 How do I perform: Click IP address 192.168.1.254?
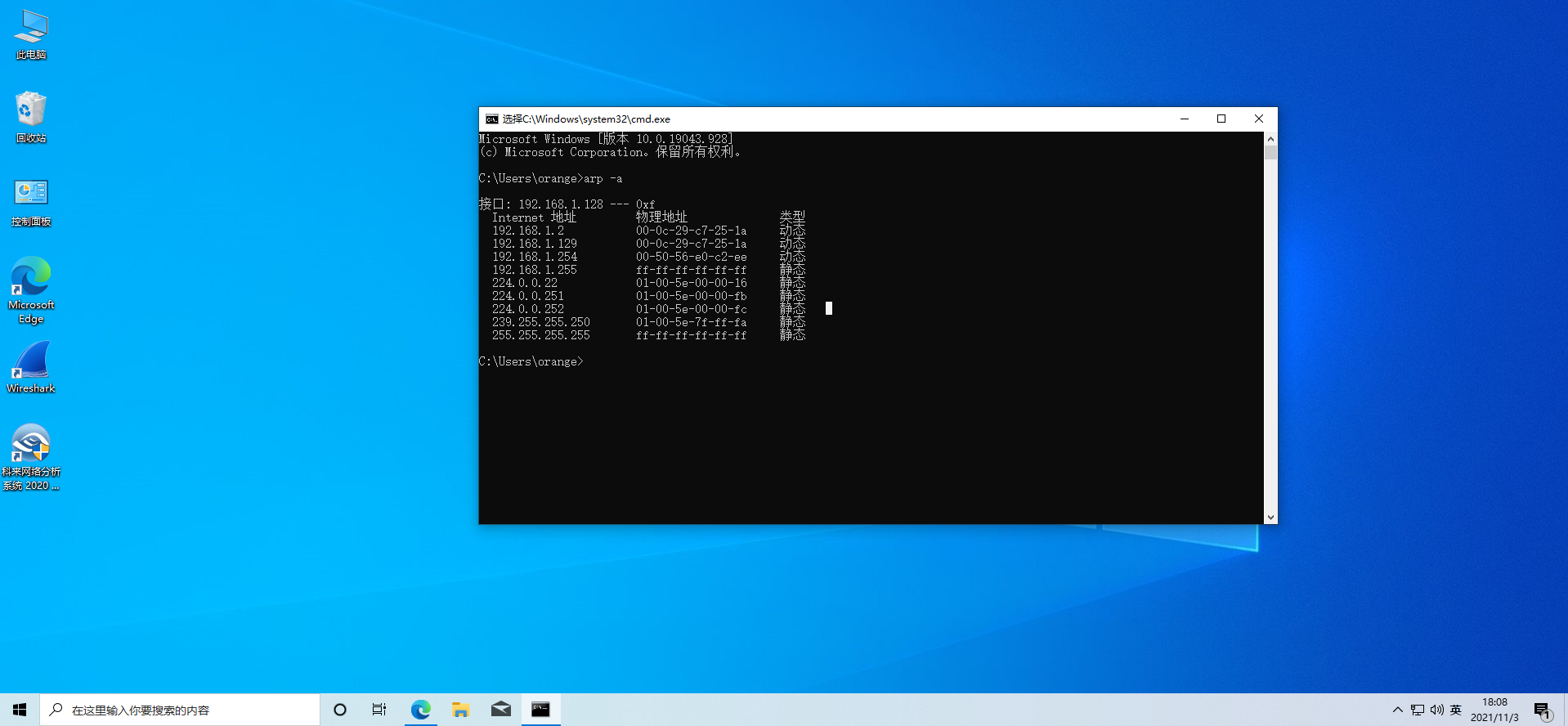[x=535, y=257]
